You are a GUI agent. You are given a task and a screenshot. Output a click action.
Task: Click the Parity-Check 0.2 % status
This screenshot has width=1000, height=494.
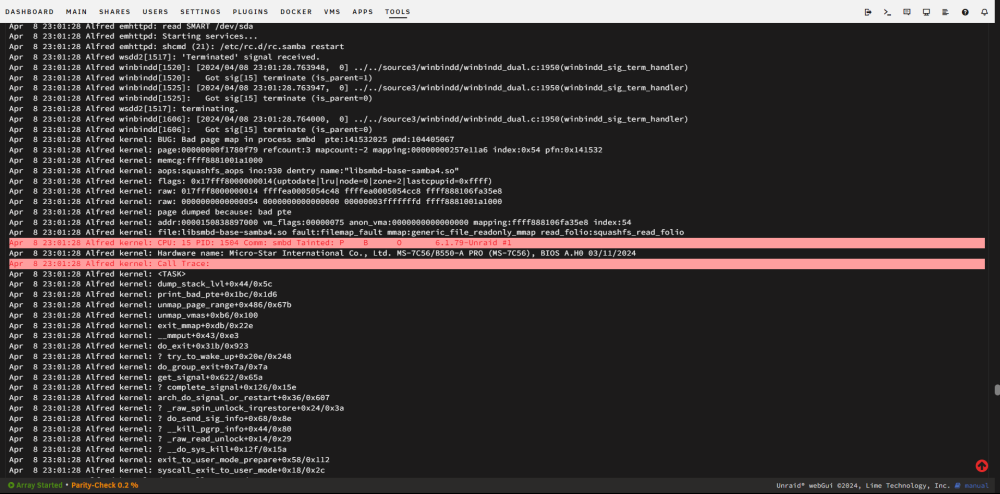105,485
